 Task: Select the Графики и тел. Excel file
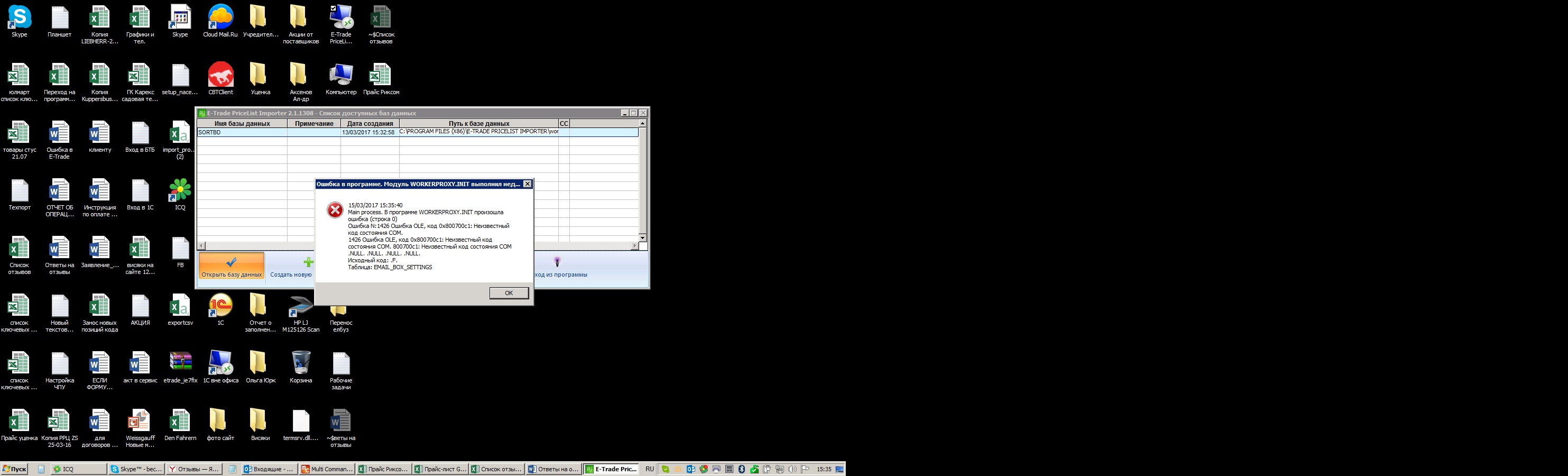140,25
